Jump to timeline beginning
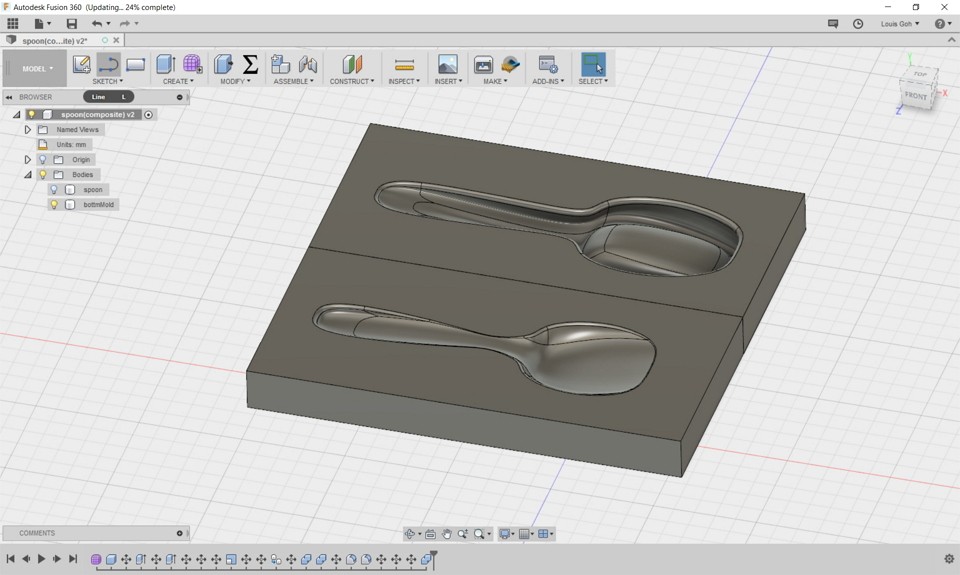 10,558
